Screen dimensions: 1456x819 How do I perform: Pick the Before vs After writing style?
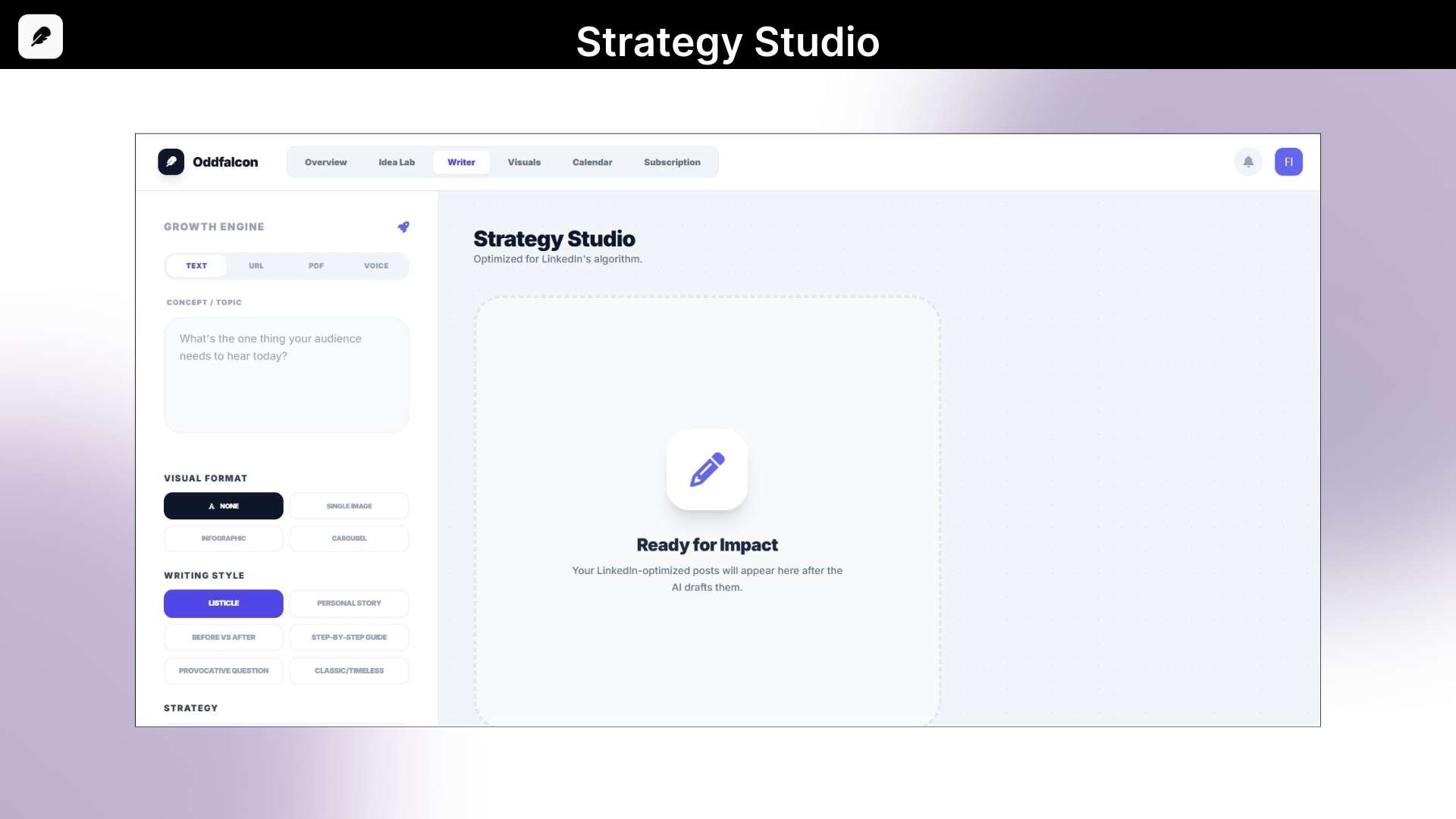click(223, 637)
